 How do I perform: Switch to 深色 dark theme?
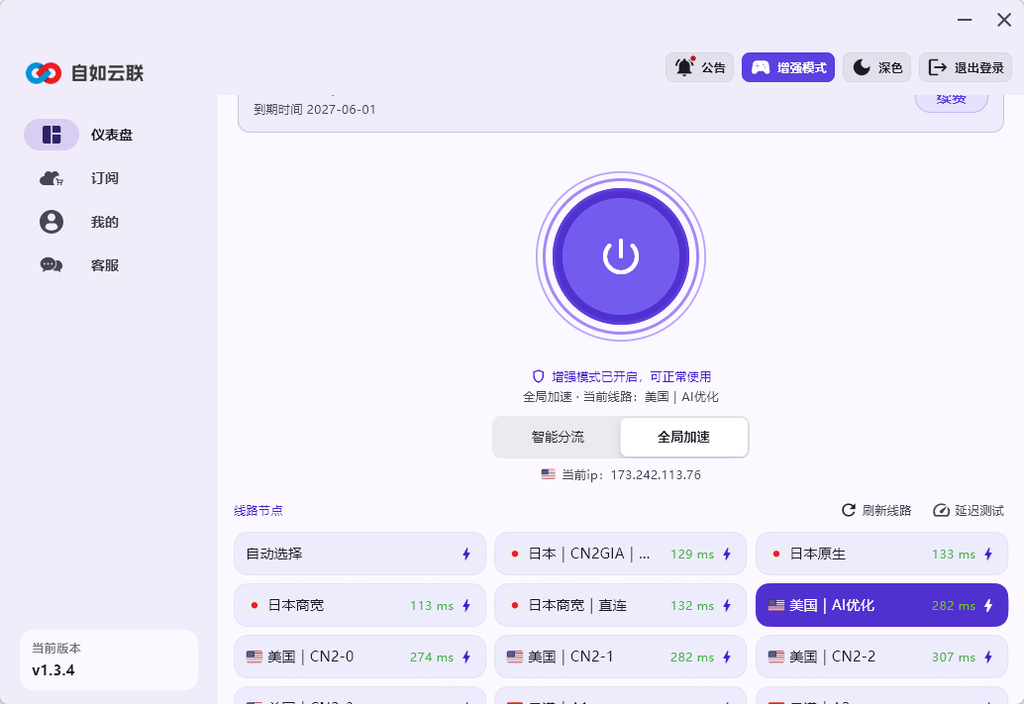[877, 67]
